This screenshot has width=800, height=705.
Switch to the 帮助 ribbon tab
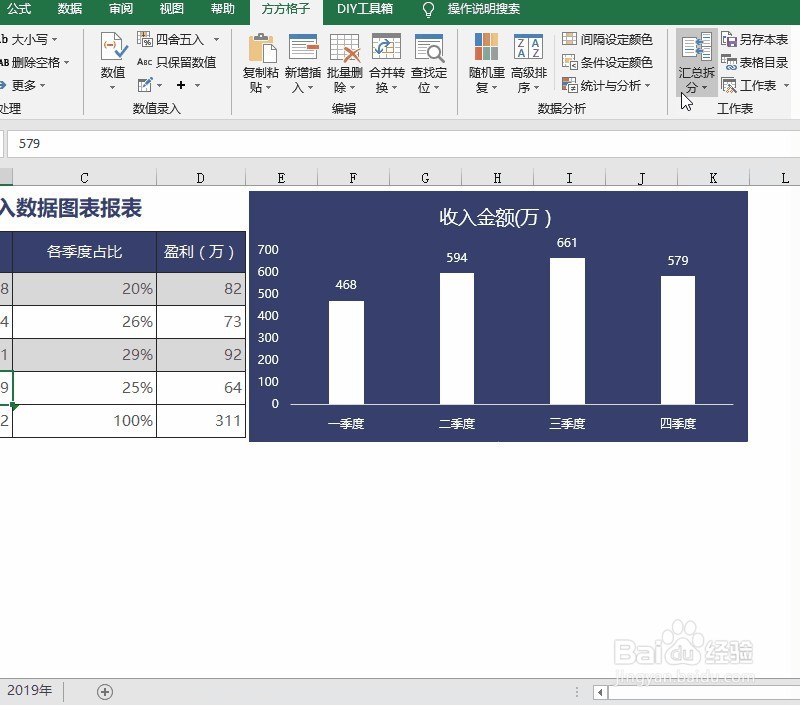coord(222,9)
